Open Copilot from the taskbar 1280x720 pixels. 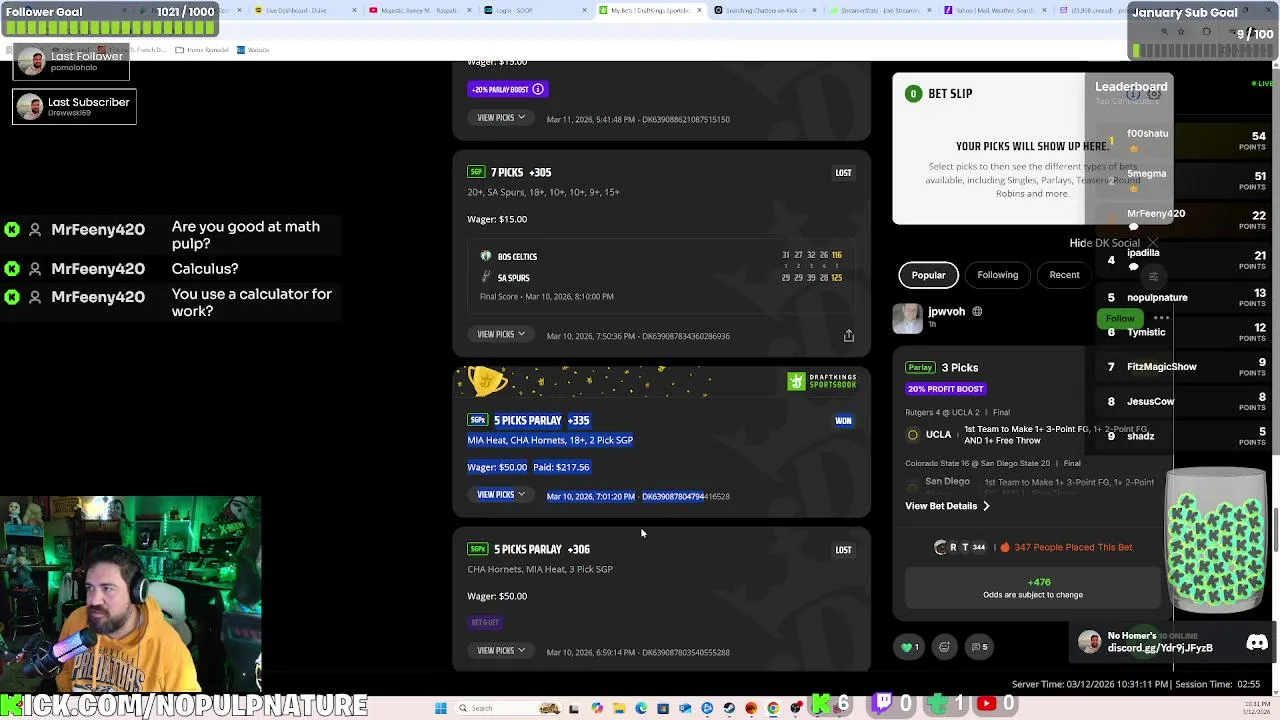597,708
